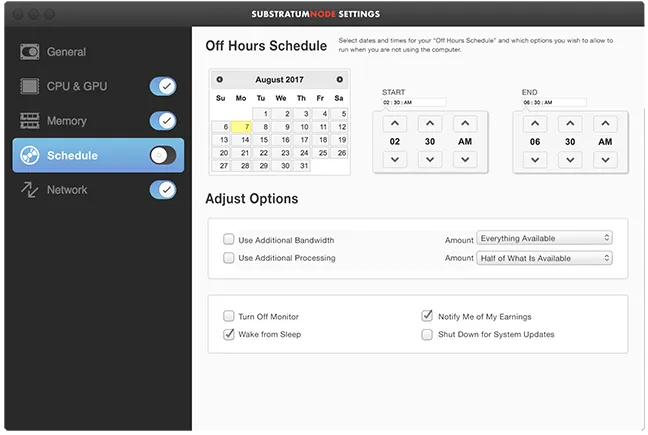Click the START time input field
This screenshot has height=435, width=648.
(x=414, y=102)
